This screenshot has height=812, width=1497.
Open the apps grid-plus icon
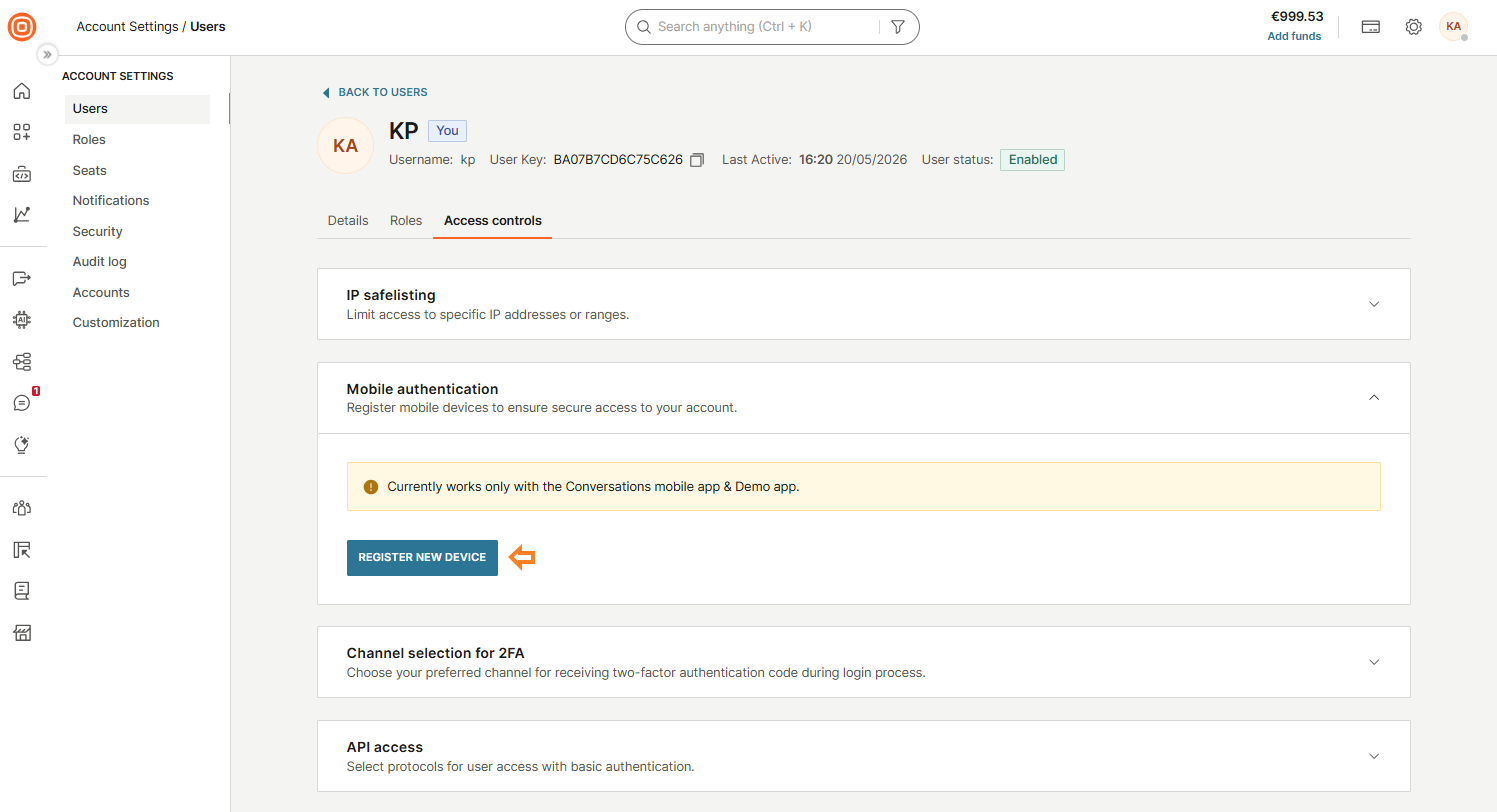[22, 132]
